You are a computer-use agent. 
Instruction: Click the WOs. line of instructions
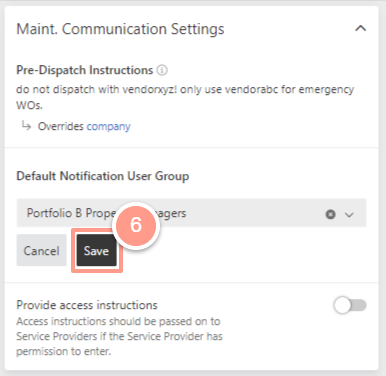pos(29,105)
